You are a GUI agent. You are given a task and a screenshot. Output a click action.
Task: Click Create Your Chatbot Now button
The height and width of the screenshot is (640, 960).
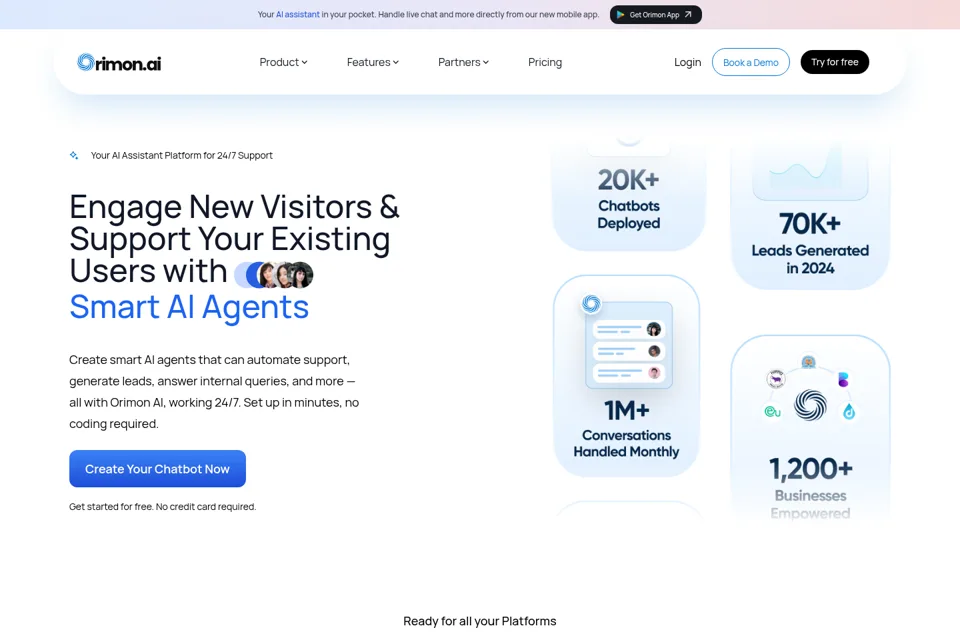[157, 469]
